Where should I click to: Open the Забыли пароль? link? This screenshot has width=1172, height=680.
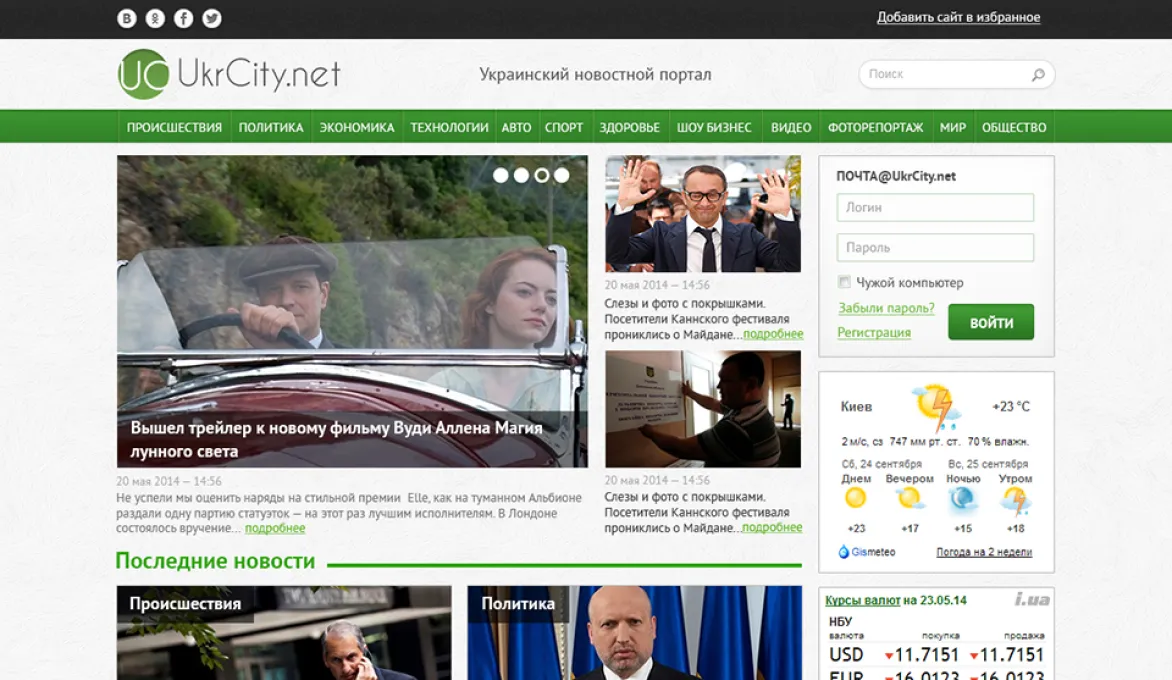click(x=886, y=308)
